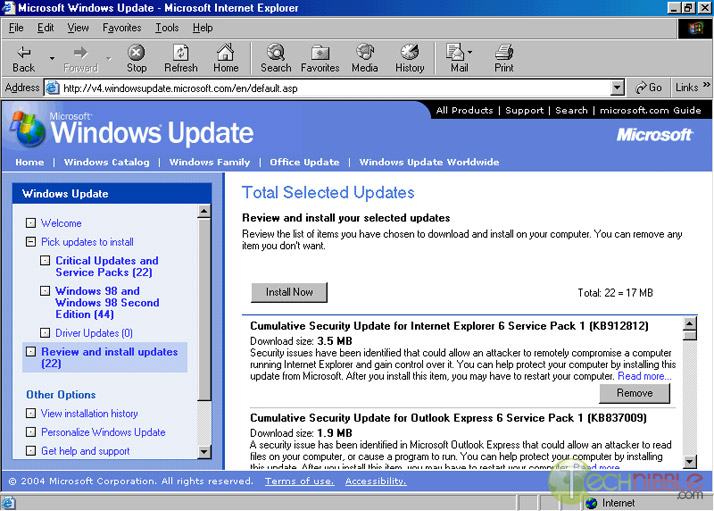Click box beside Critical Updates and Service Packs
This screenshot has width=714, height=511.
click(45, 261)
